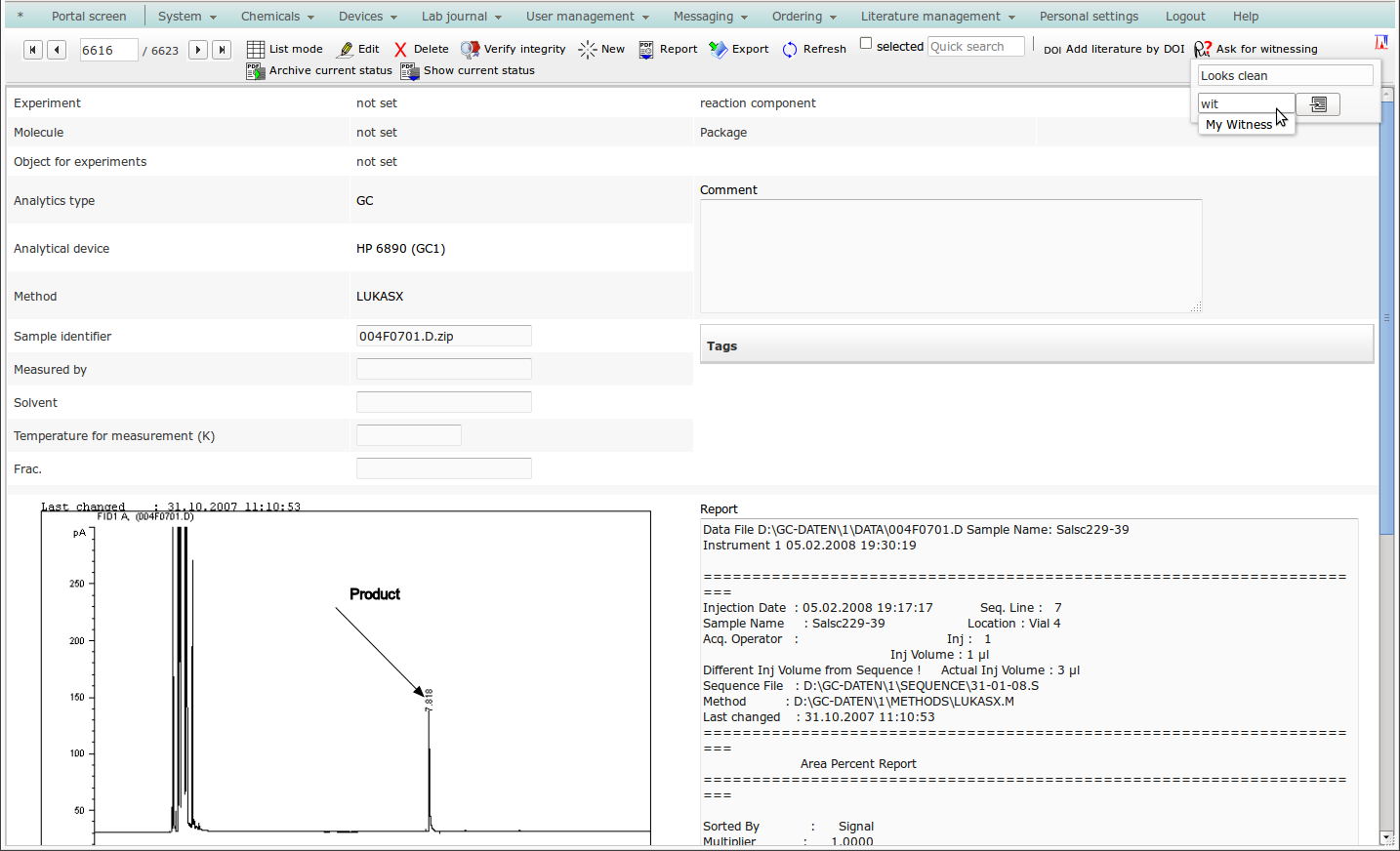Choose 'My Witness' from autocomplete suggestions

point(1238,125)
